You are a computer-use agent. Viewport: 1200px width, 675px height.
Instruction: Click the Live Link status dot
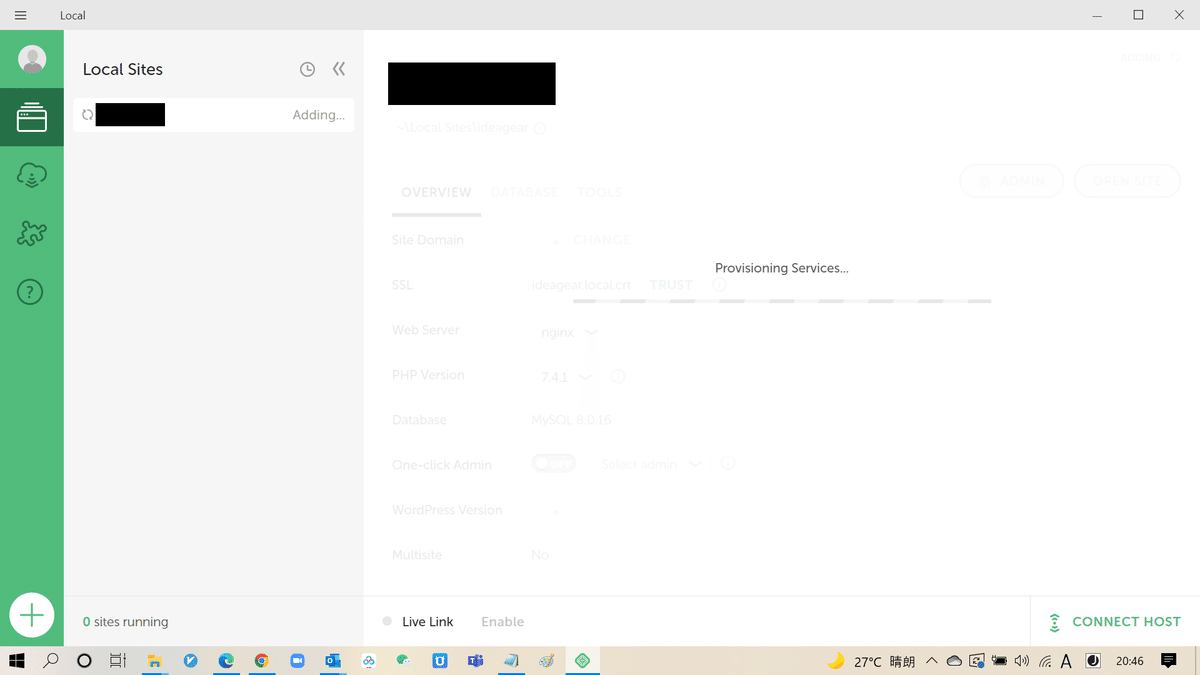387,622
